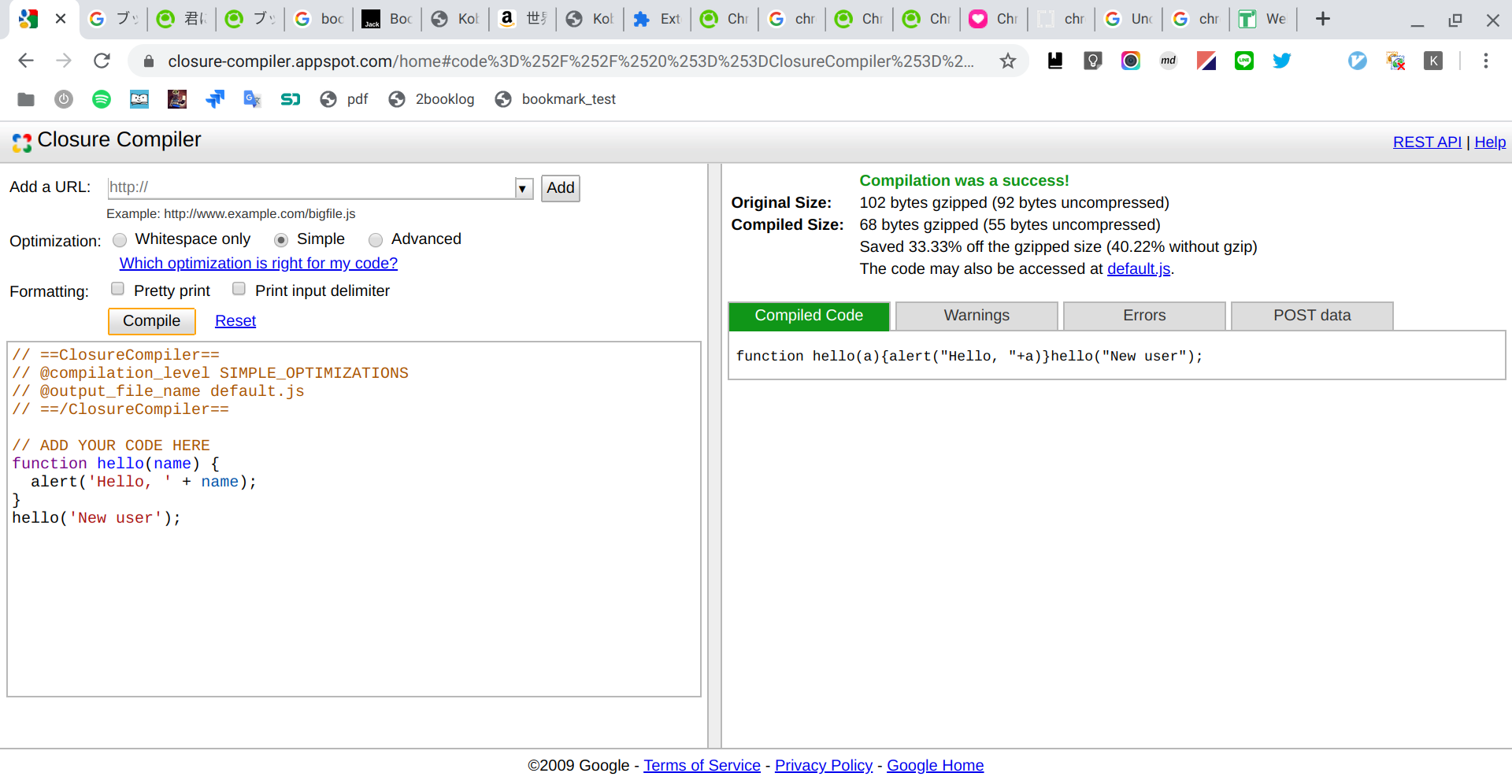This screenshot has width=1512, height=784.
Task: Open a new browser tab
Action: point(1323,19)
